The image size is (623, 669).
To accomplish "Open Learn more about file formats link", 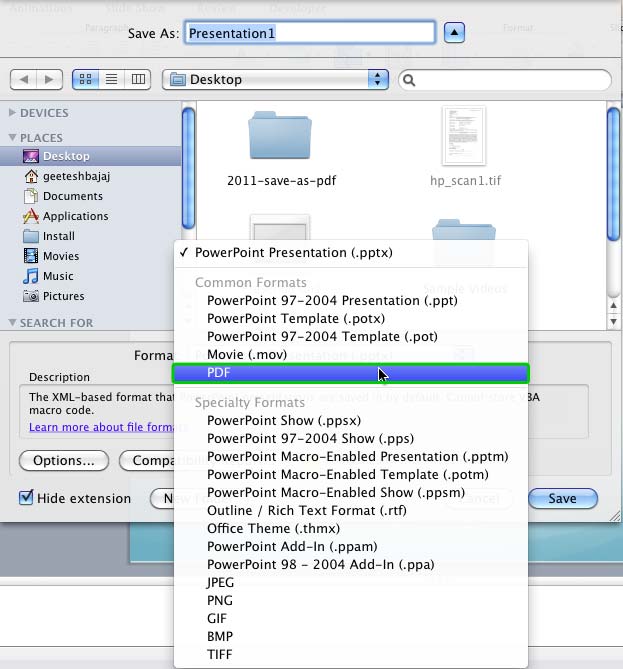I will (x=102, y=427).
